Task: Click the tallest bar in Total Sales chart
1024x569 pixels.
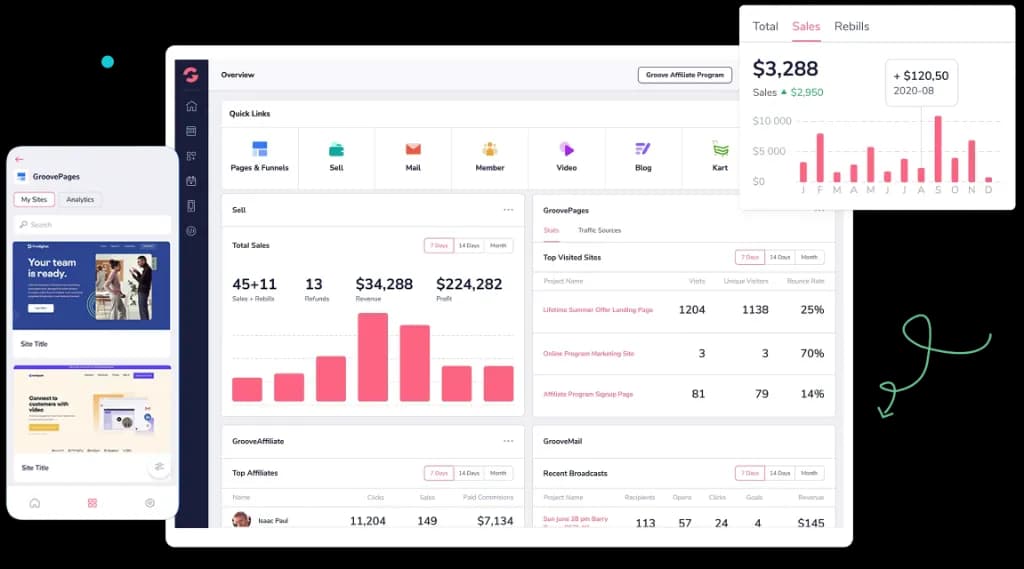Action: click(x=372, y=357)
